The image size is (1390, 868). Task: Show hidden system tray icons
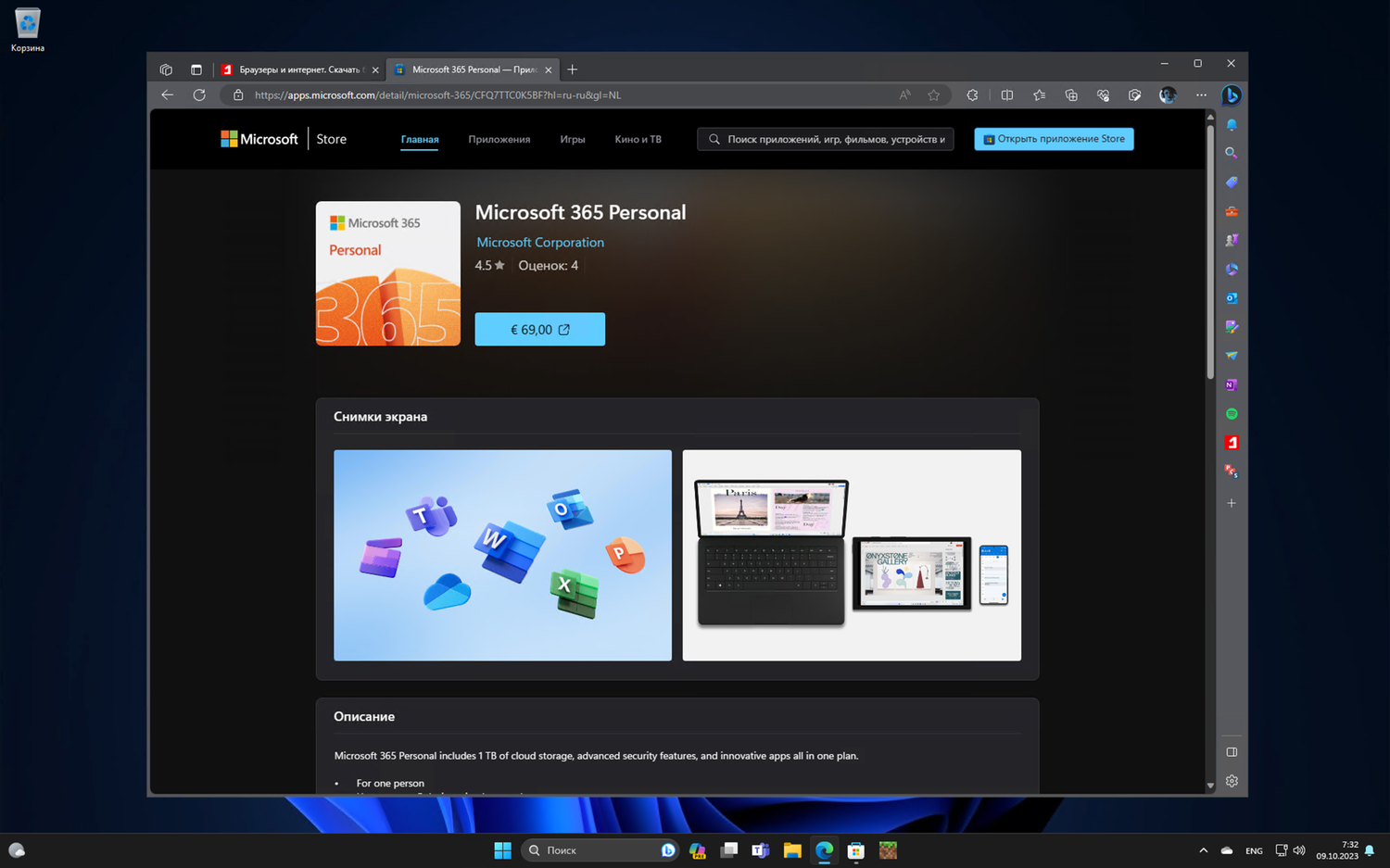pyautogui.click(x=1203, y=850)
